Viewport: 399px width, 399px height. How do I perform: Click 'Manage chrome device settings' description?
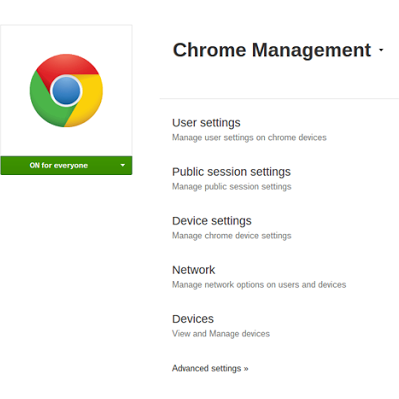(x=232, y=235)
